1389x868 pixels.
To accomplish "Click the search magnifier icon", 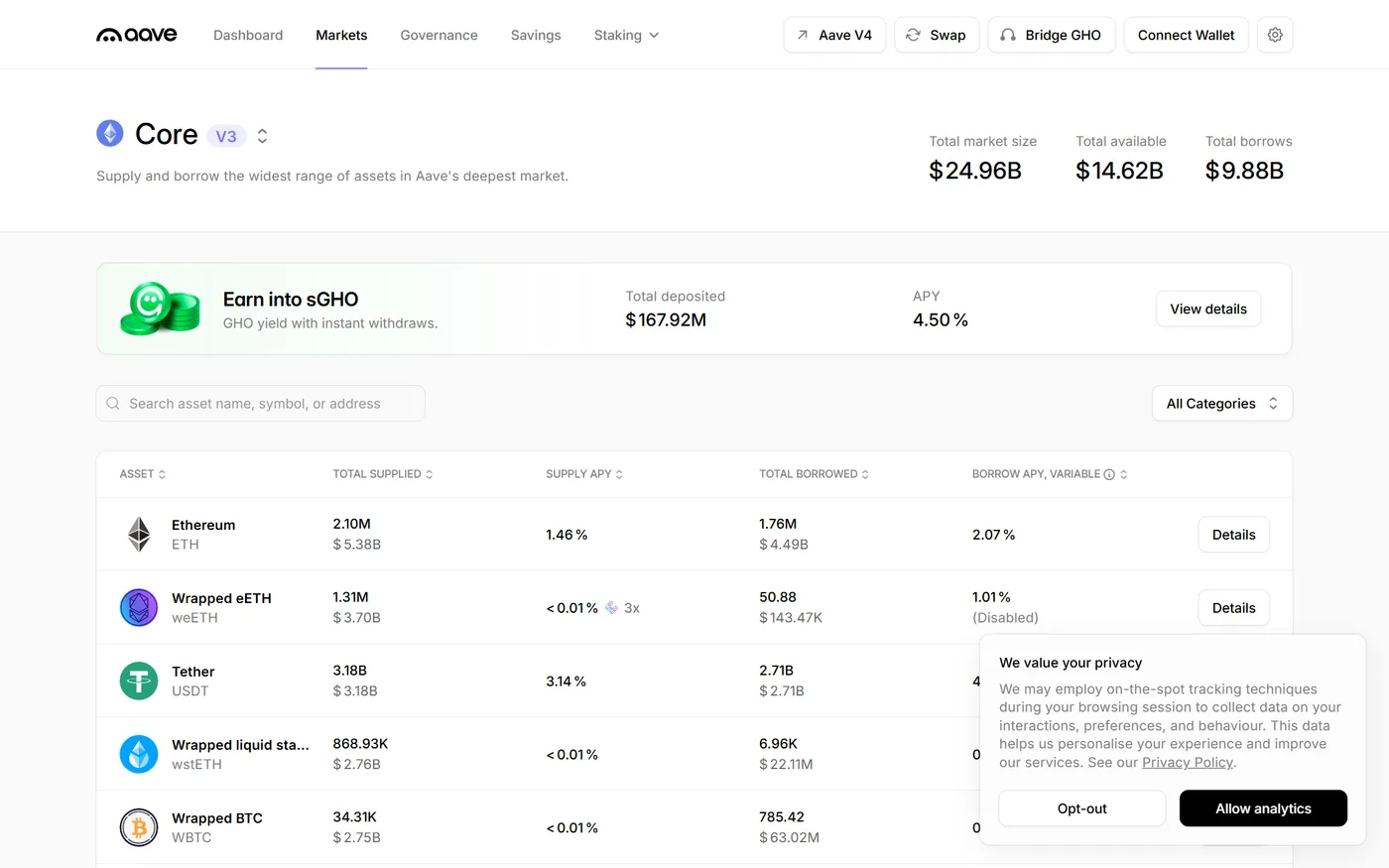I will (x=113, y=404).
